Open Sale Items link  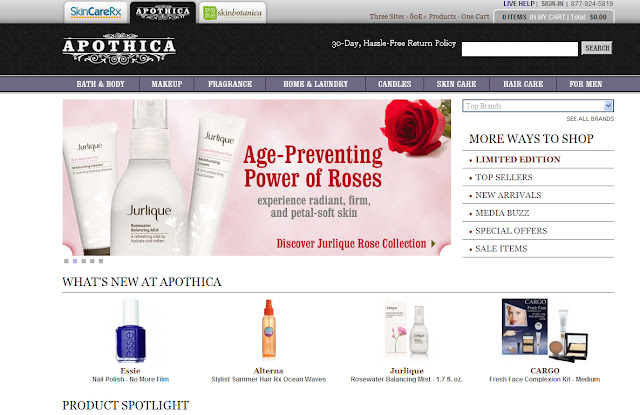501,249
